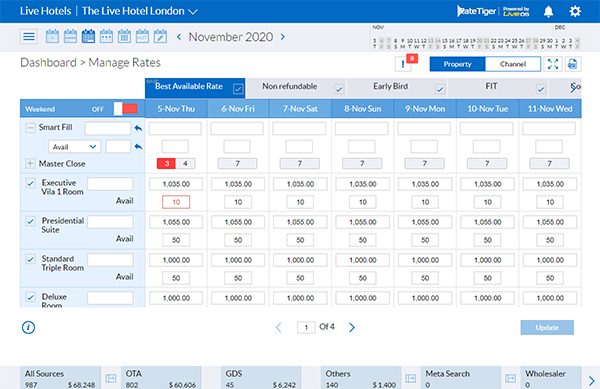Toggle Non refundable checkbox

tap(339, 89)
